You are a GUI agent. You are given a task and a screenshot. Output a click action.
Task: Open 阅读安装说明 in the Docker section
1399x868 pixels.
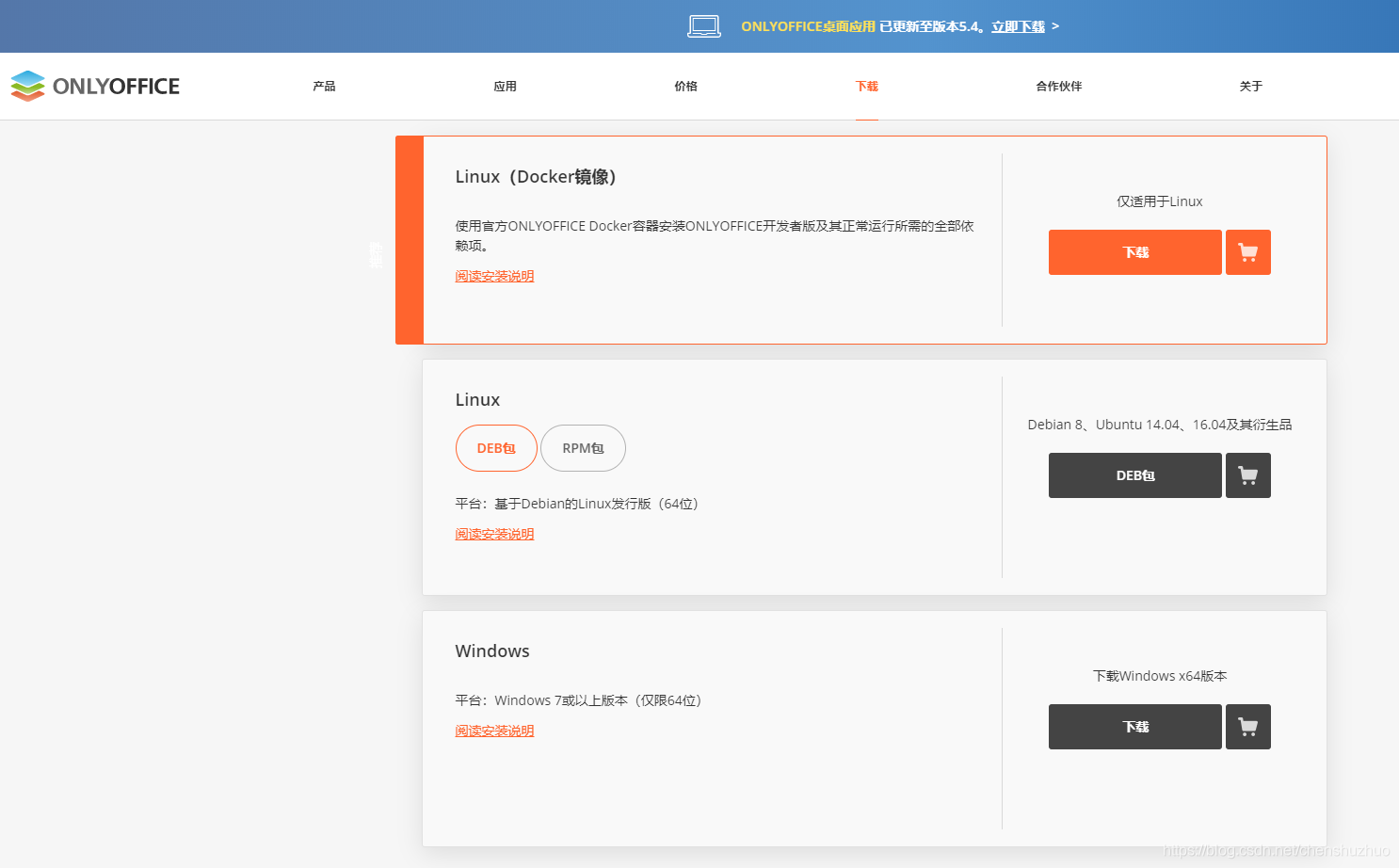coord(494,276)
